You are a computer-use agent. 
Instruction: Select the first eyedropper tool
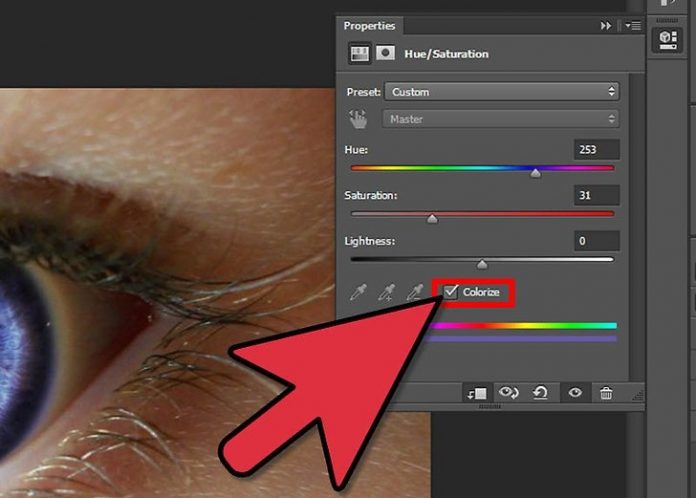358,293
